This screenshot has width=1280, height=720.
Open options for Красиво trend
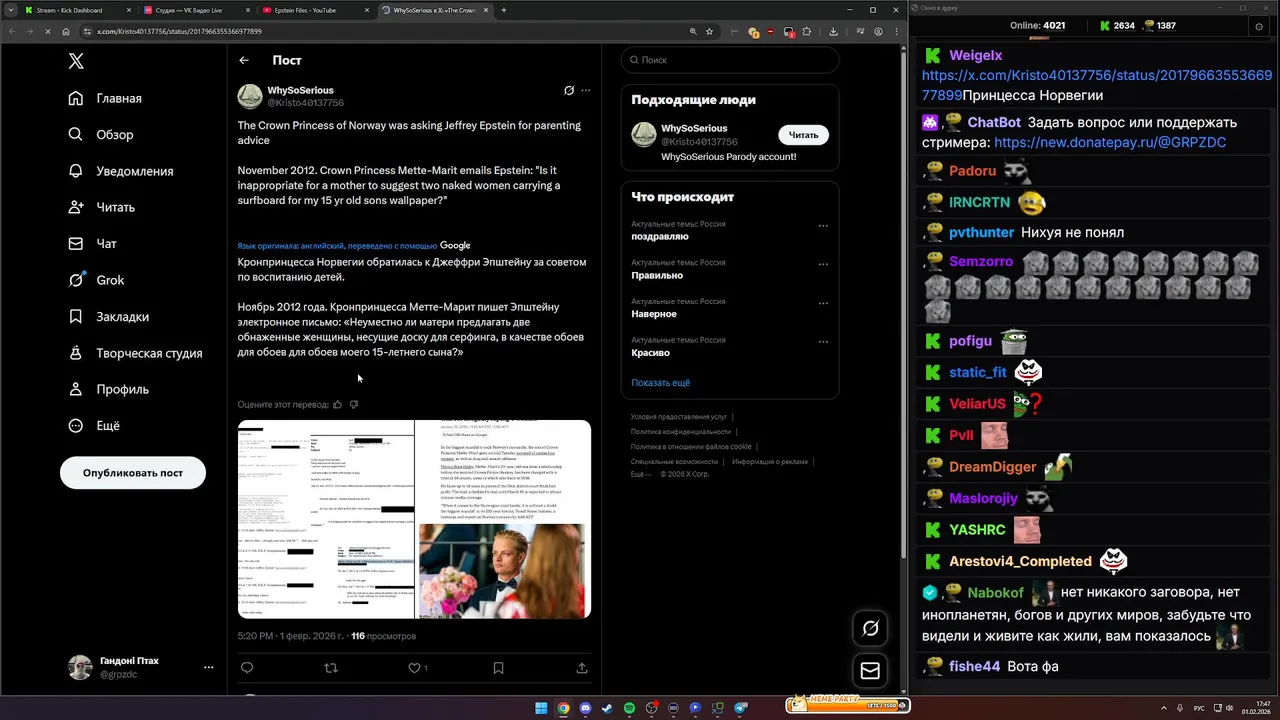tap(823, 342)
